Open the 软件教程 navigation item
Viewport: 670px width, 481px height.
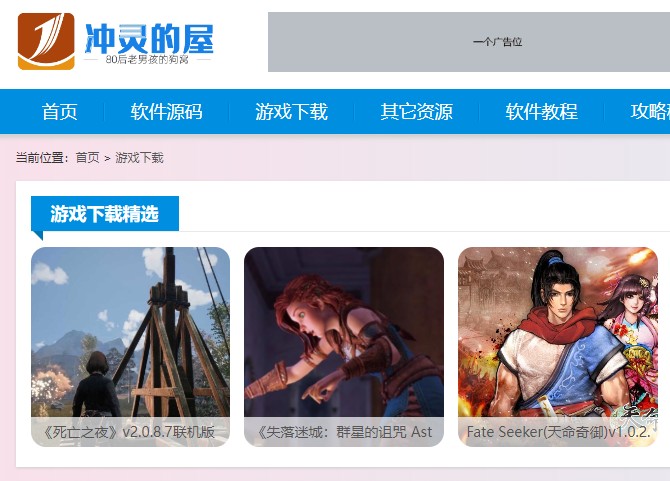click(x=541, y=112)
